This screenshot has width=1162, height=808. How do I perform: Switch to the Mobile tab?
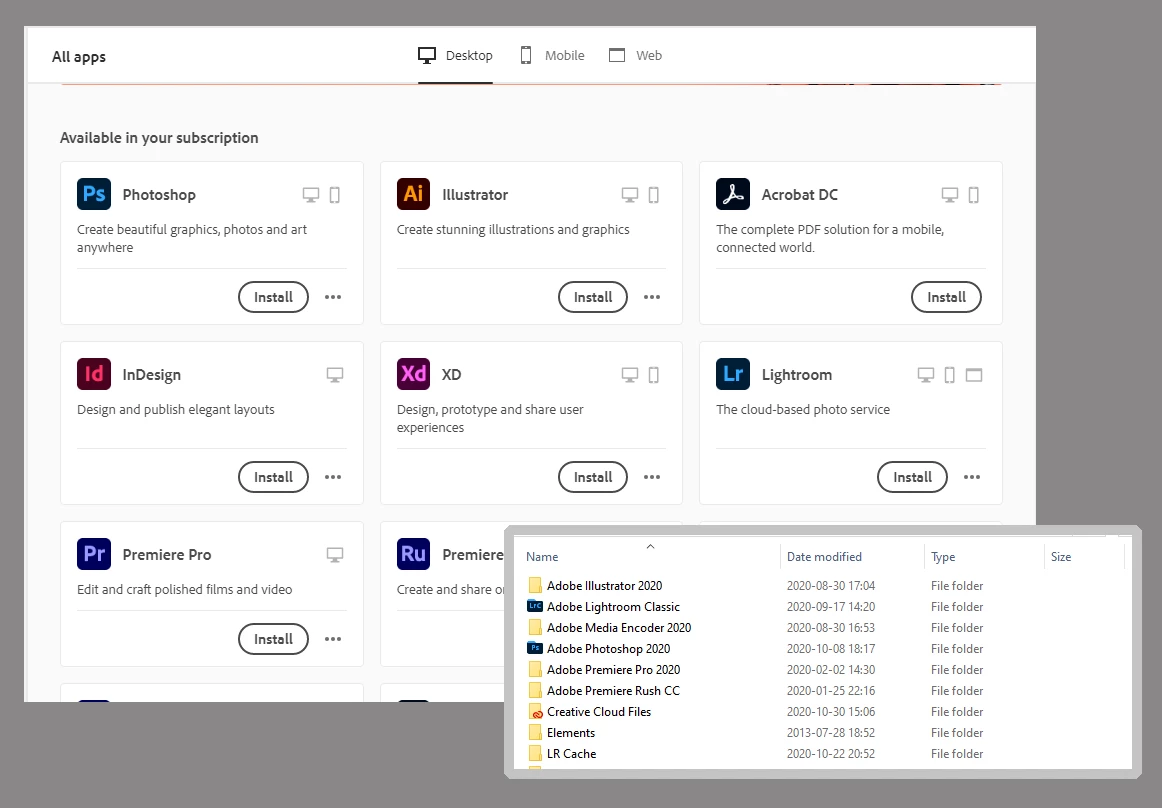(x=552, y=56)
